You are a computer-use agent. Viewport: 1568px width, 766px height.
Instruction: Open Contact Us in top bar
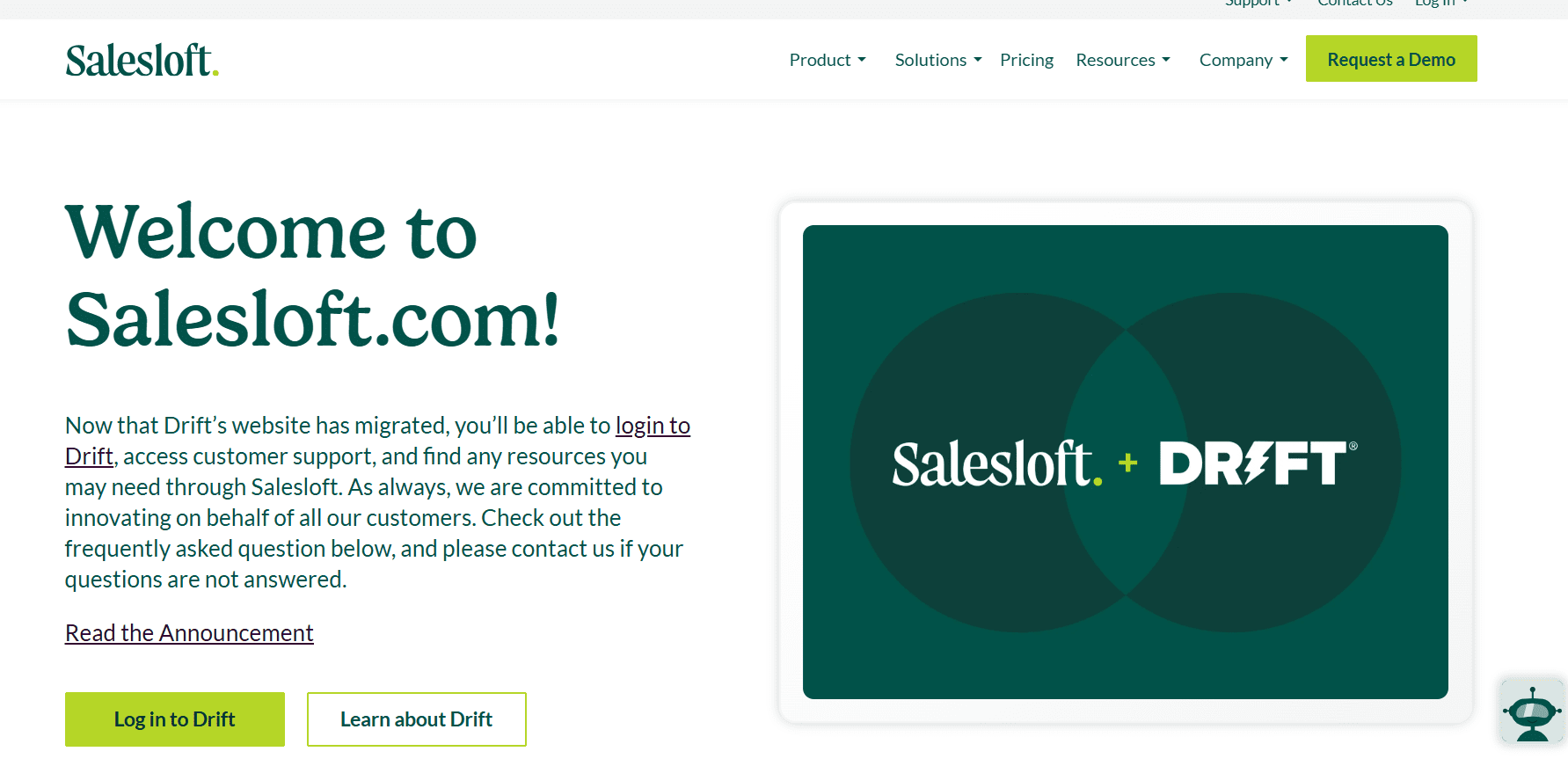tap(1355, 4)
